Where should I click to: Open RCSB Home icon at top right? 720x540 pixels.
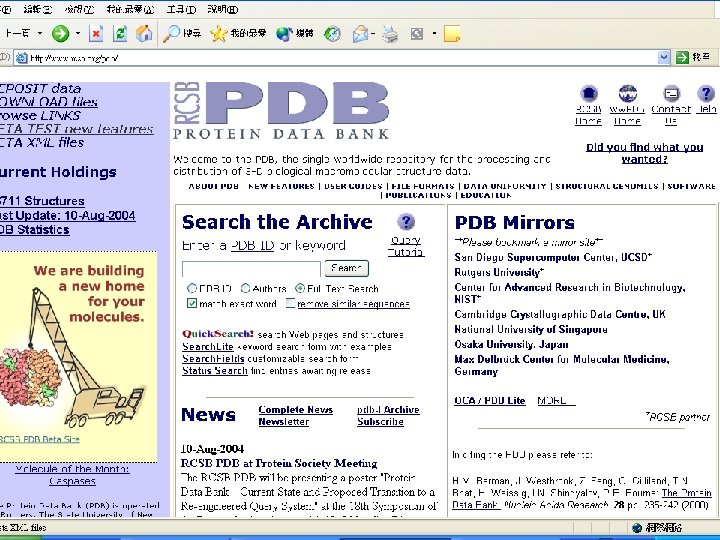pos(589,94)
